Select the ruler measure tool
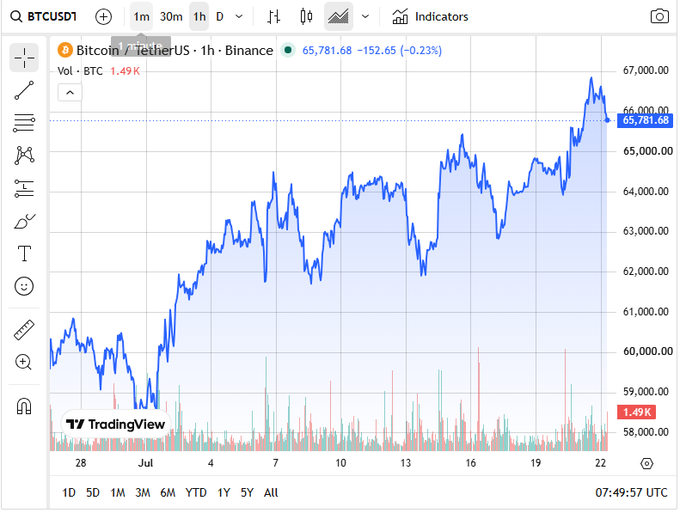 tap(24, 330)
